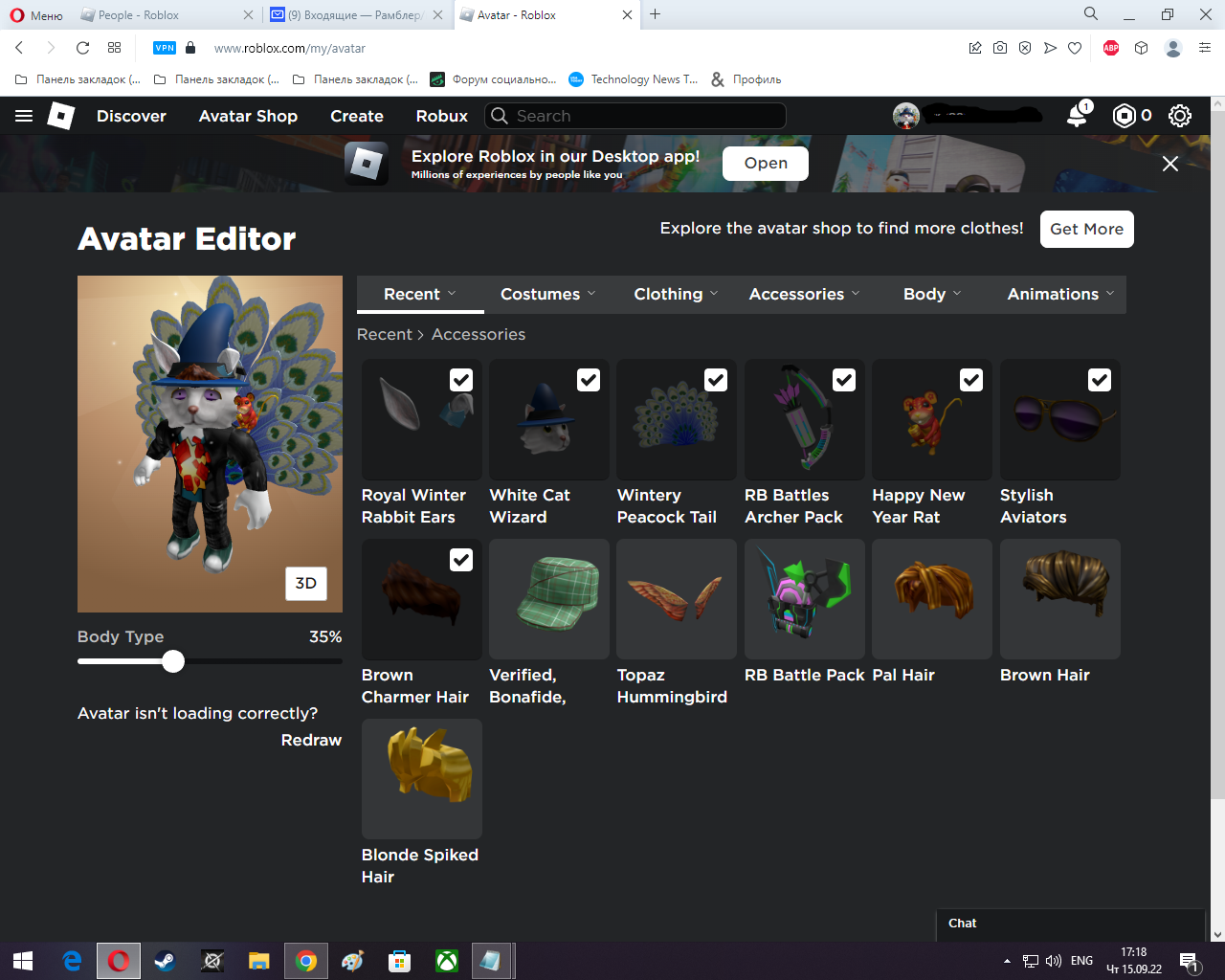Reload the page with browser refresh icon

(x=82, y=48)
